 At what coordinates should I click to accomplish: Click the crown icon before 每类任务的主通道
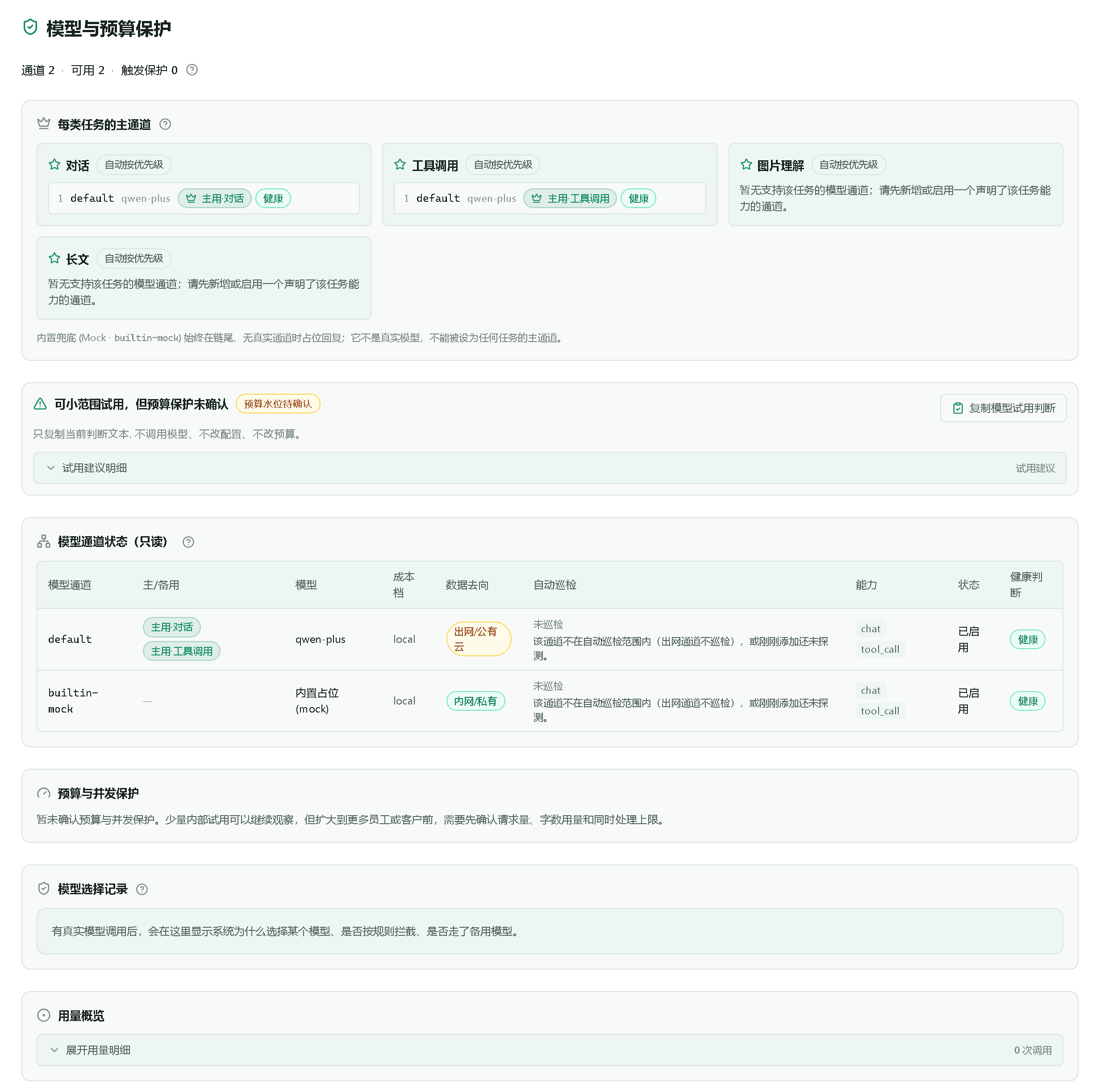pos(44,124)
